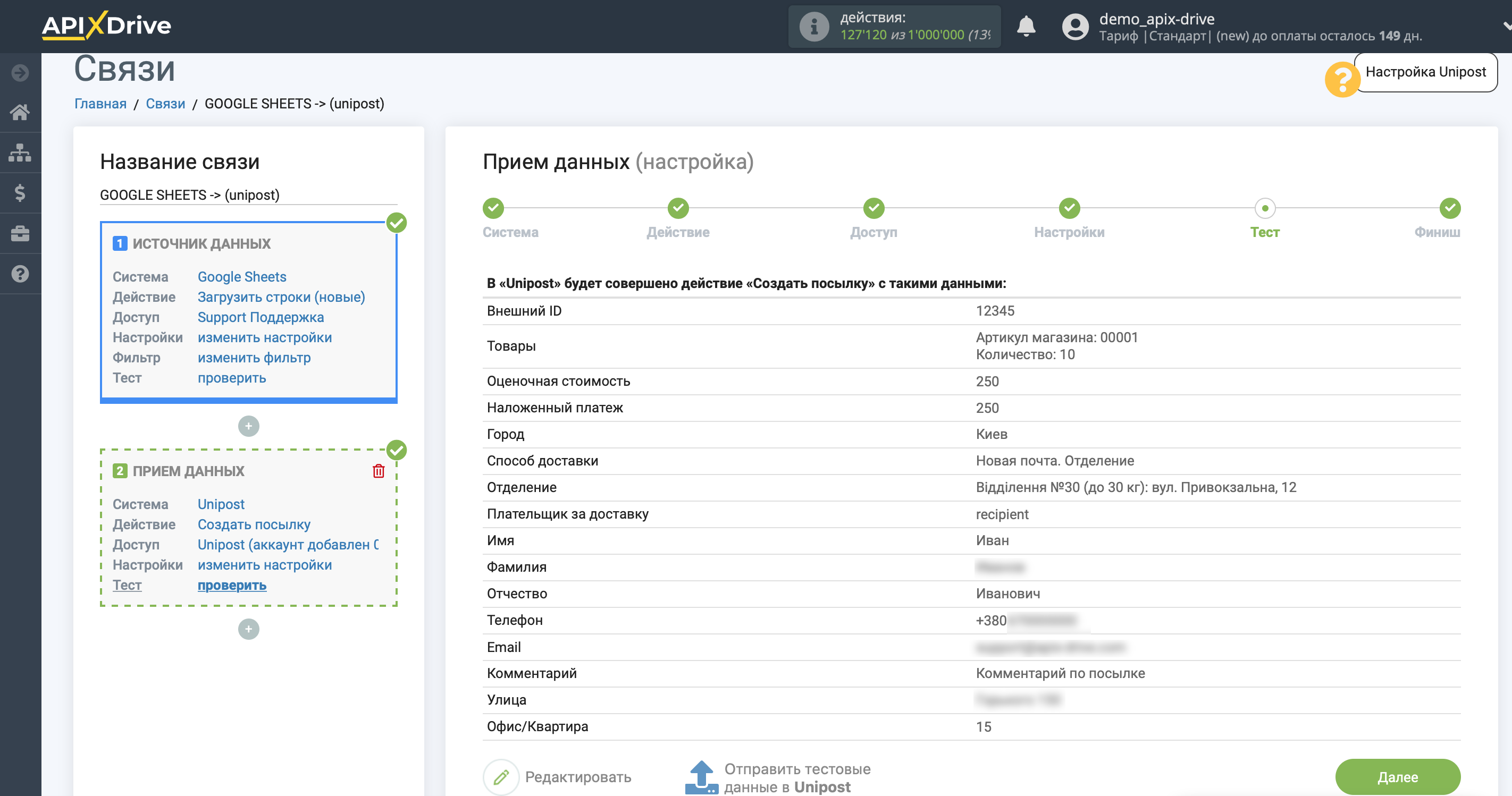This screenshot has width=1512, height=796.
Task: Click the Внешний ID value 12345
Action: (995, 311)
